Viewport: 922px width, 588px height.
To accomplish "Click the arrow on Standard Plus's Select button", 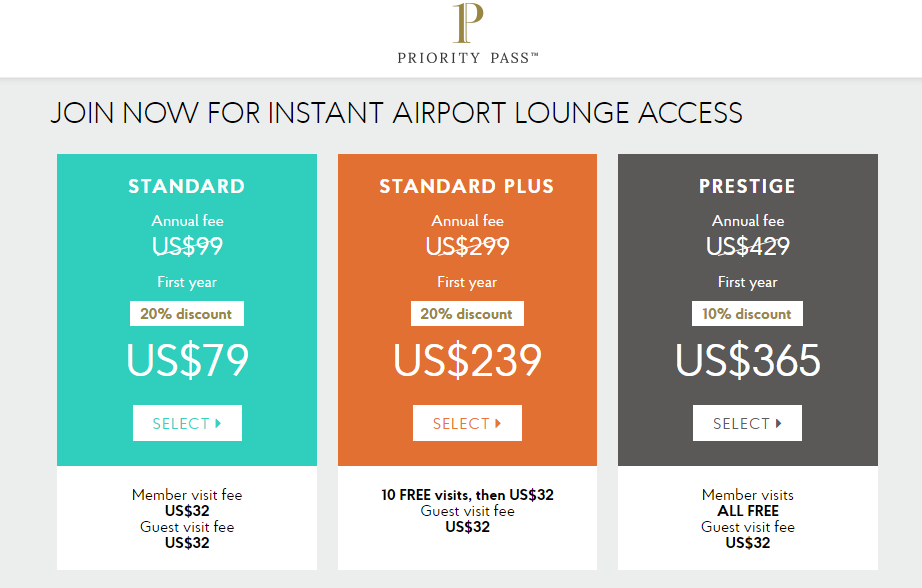I will (498, 423).
